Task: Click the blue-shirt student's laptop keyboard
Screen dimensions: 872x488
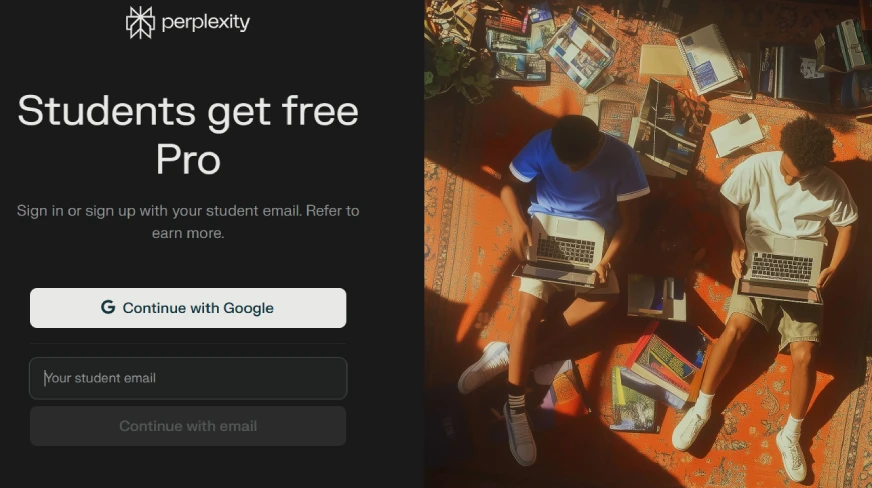Action: (566, 248)
